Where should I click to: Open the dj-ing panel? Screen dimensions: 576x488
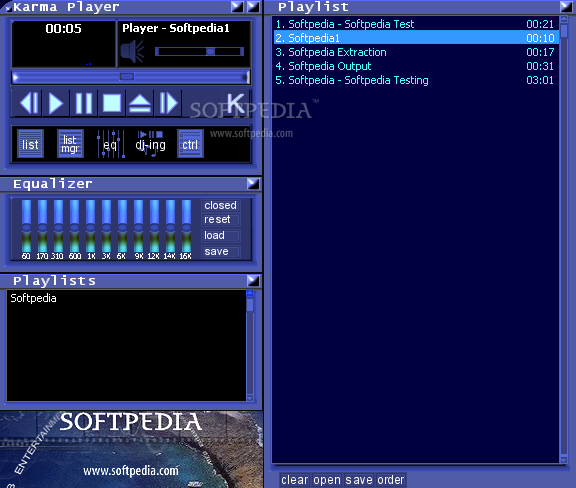tap(150, 144)
